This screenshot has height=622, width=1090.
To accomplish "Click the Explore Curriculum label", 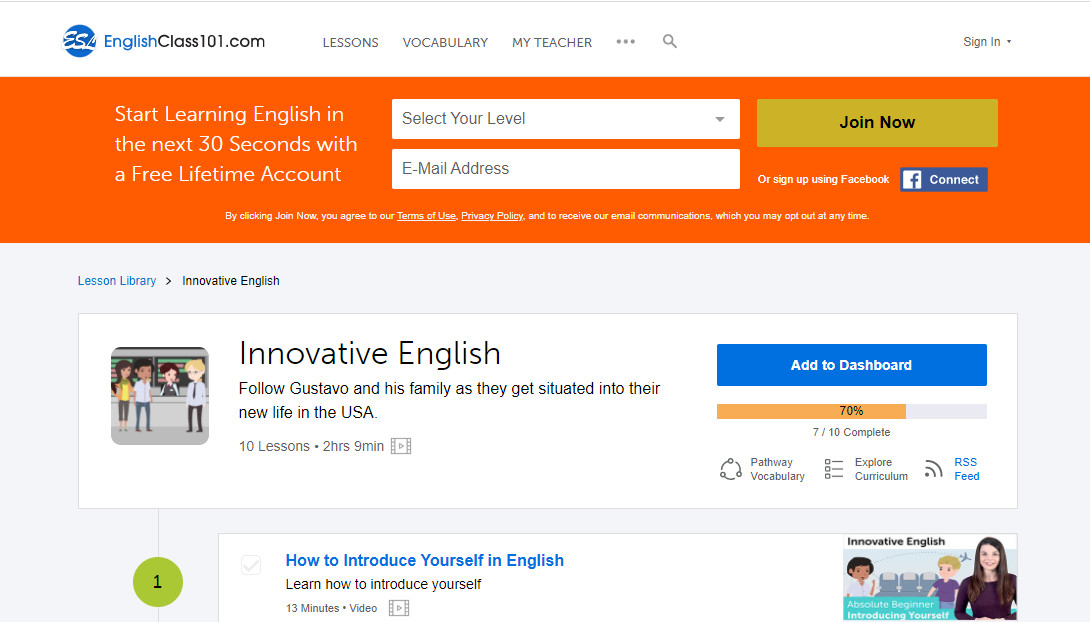I will pyautogui.click(x=881, y=469).
